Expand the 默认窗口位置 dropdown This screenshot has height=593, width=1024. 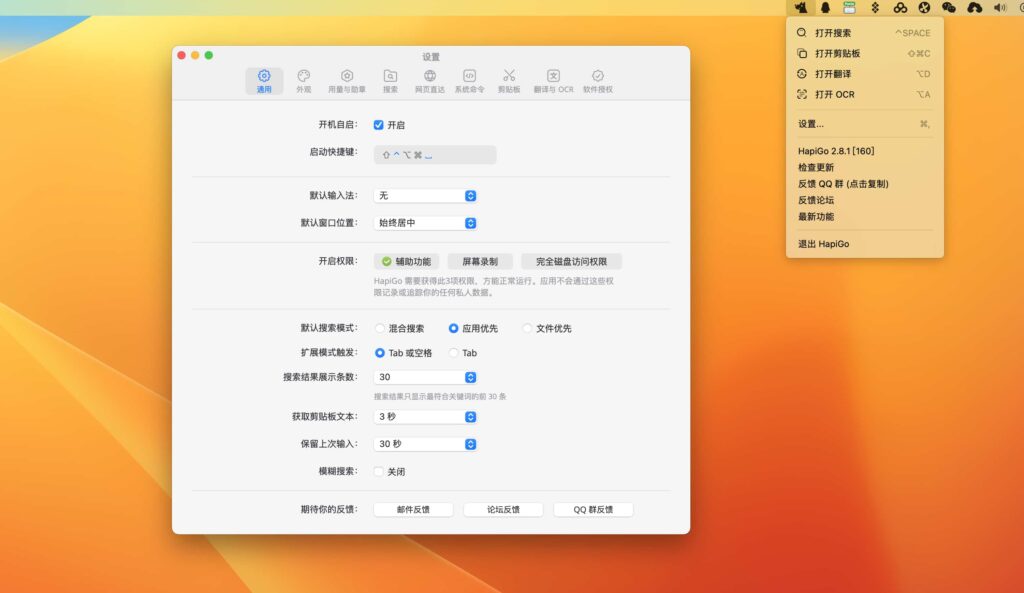coord(424,222)
